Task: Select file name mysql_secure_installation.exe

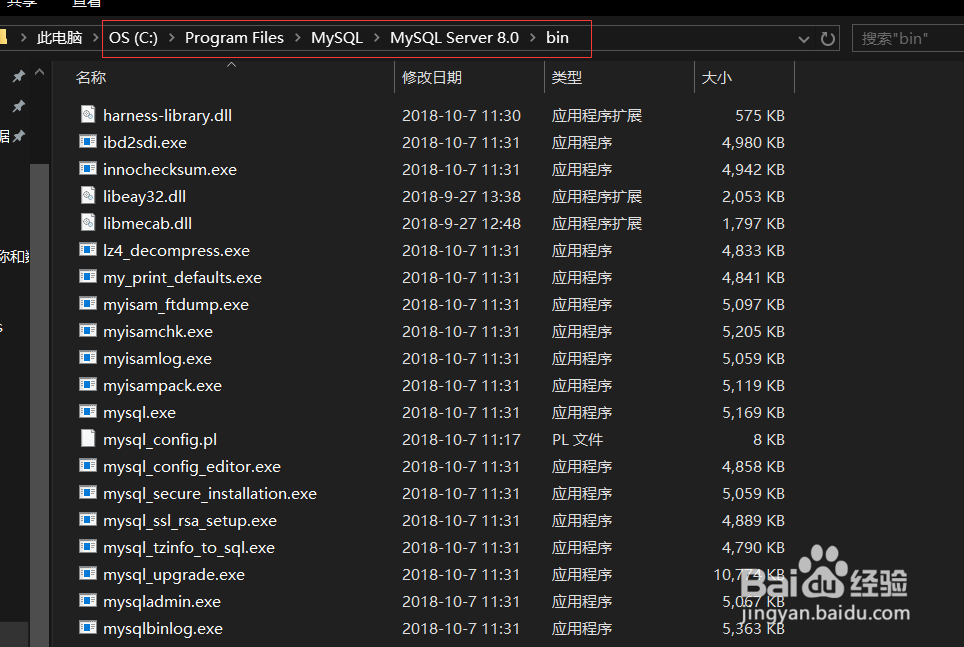Action: 210,494
